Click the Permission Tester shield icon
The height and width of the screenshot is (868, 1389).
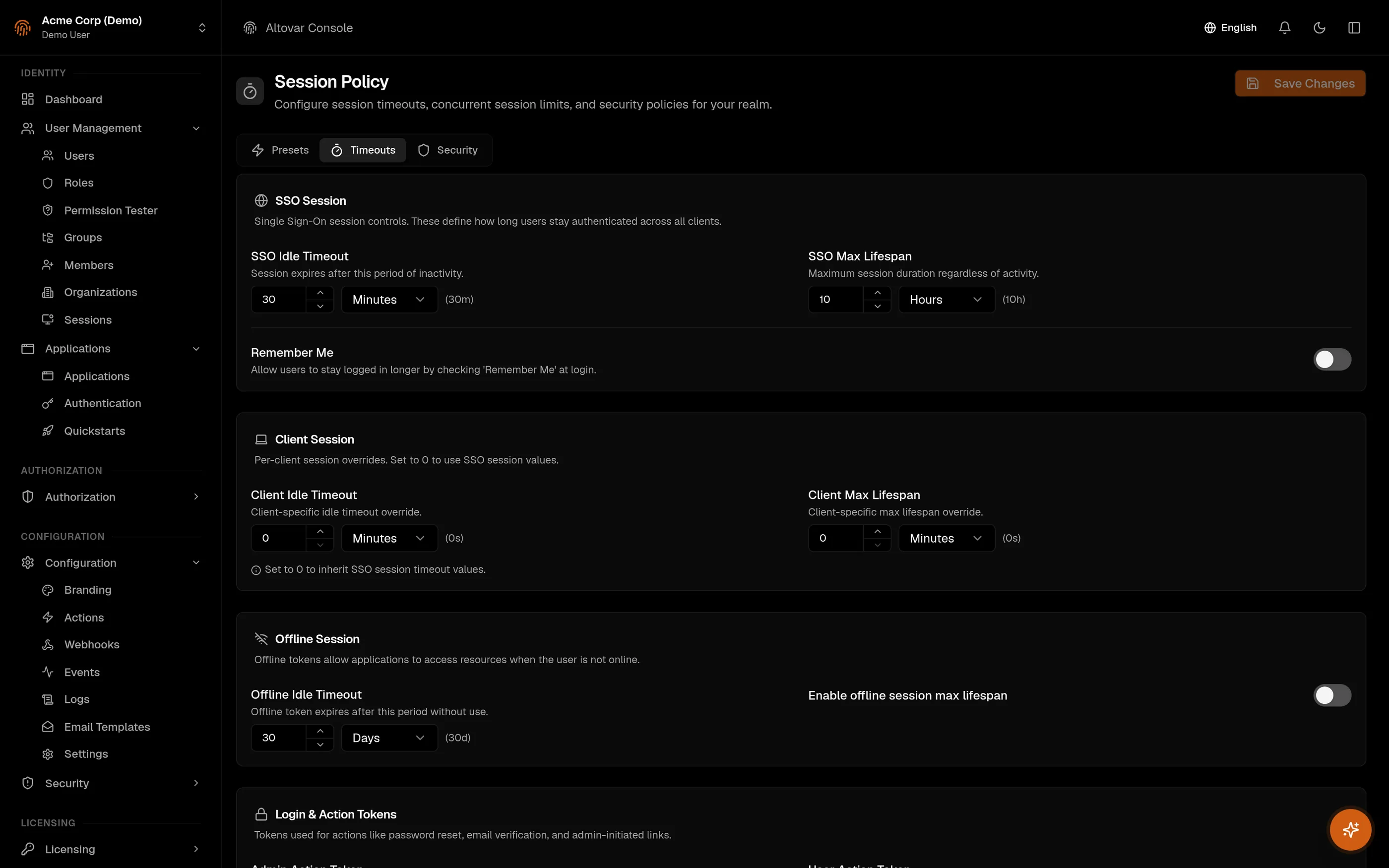point(48,210)
